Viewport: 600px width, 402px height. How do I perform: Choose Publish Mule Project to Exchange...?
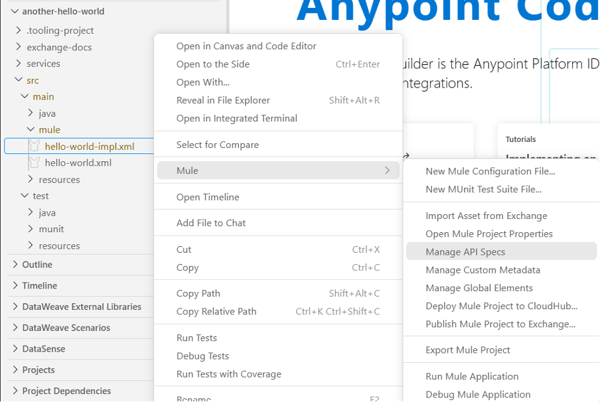[501, 324]
